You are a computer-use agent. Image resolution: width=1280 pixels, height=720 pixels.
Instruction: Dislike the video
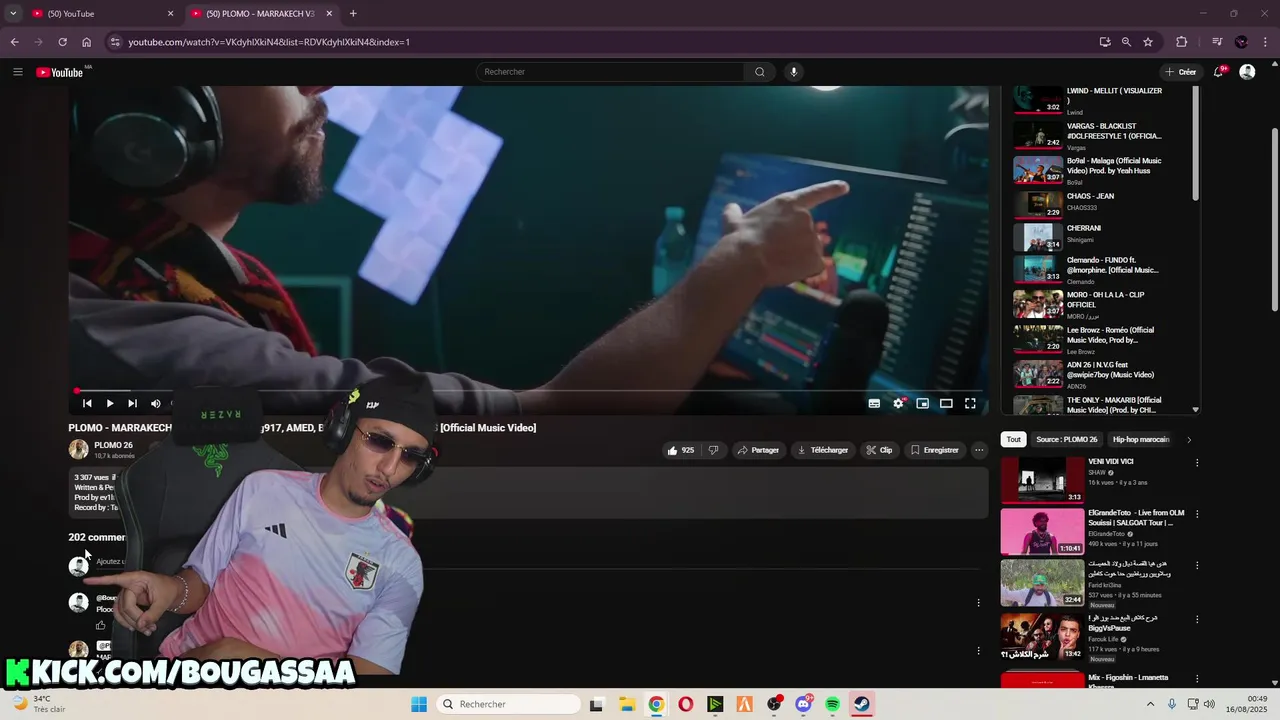tap(713, 450)
